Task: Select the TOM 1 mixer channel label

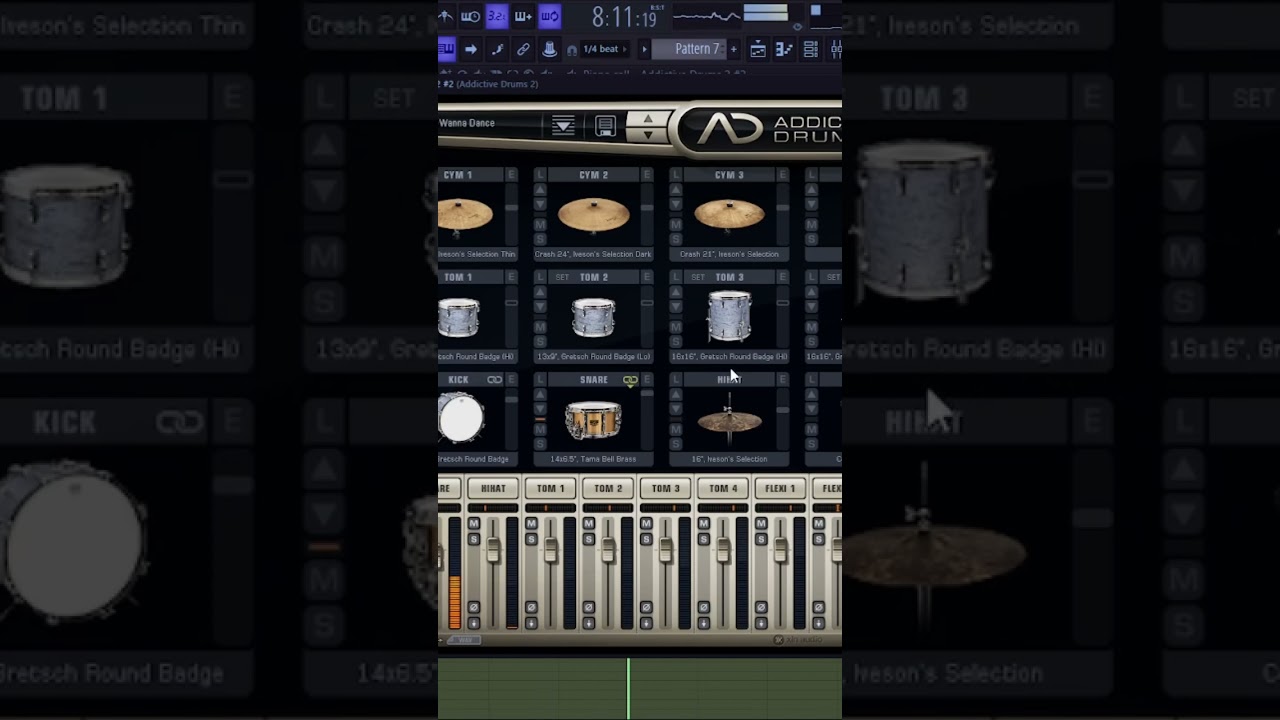Action: 551,488
